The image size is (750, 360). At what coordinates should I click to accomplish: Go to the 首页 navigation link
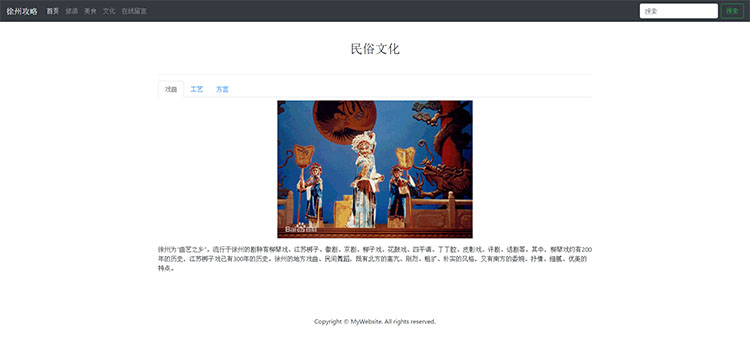pos(53,11)
